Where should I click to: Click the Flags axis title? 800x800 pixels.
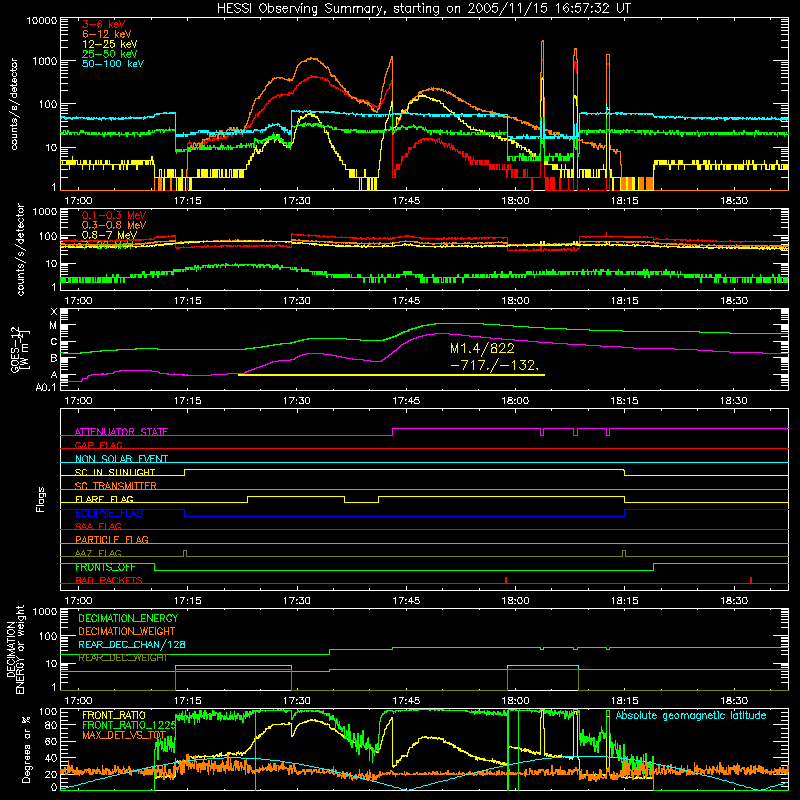click(x=41, y=500)
